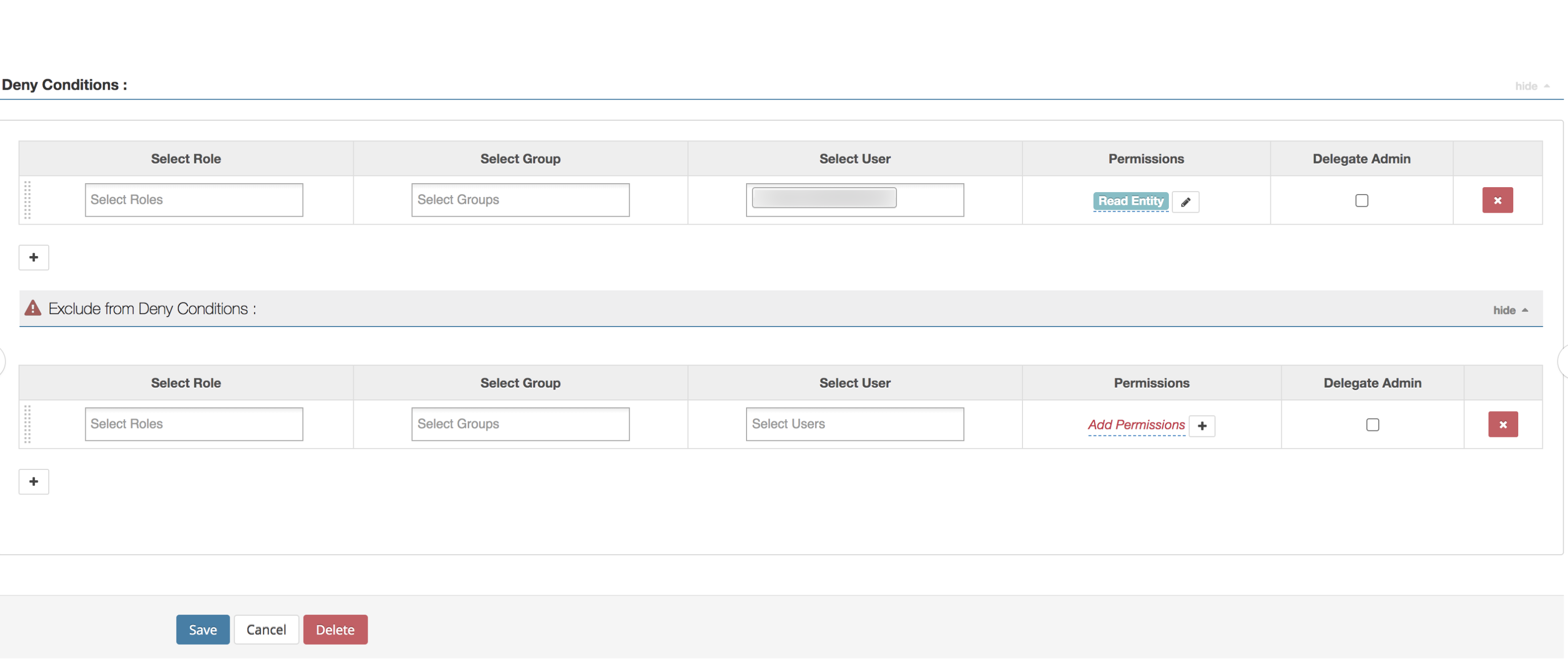Click the Add Permissions link

1136,425
